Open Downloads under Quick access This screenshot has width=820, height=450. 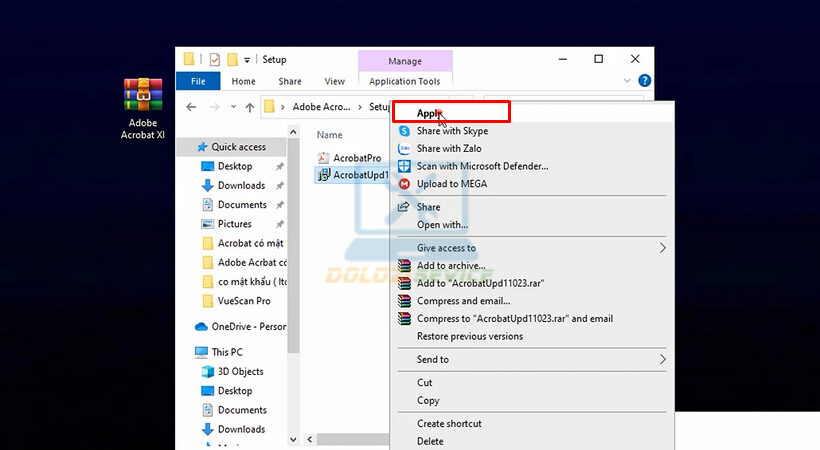click(242, 185)
